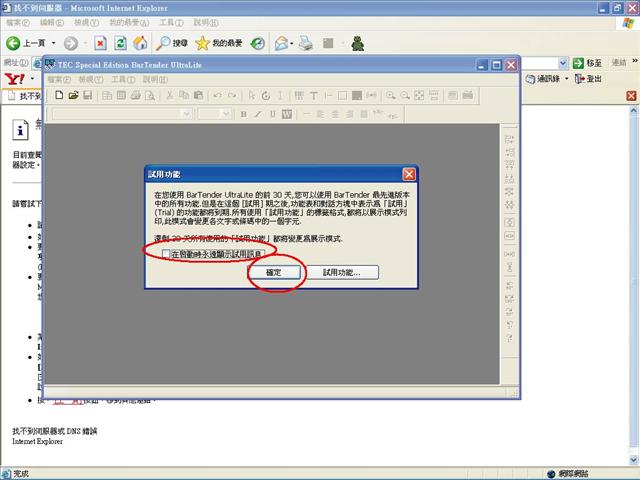Click the IE page scrollbar up arrow
Screen dimensions: 640x480
pyautogui.click(x=633, y=110)
